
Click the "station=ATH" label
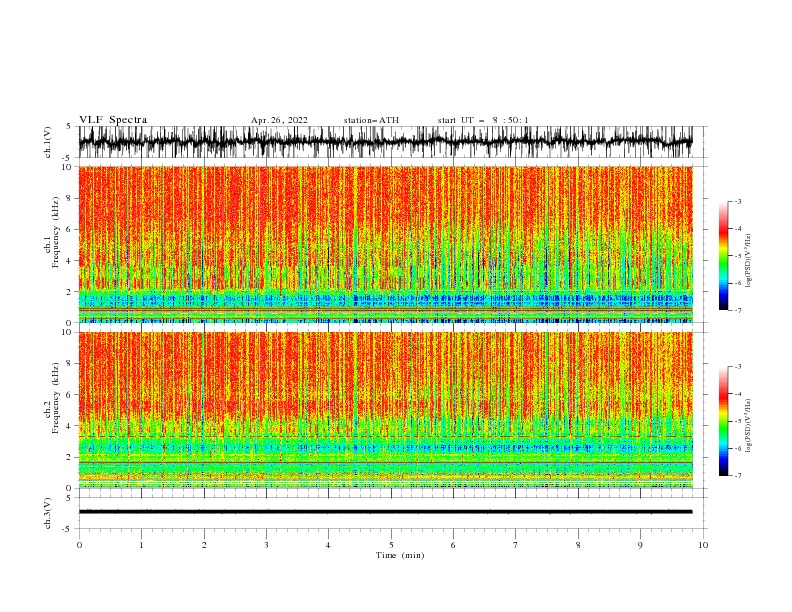coord(371,120)
